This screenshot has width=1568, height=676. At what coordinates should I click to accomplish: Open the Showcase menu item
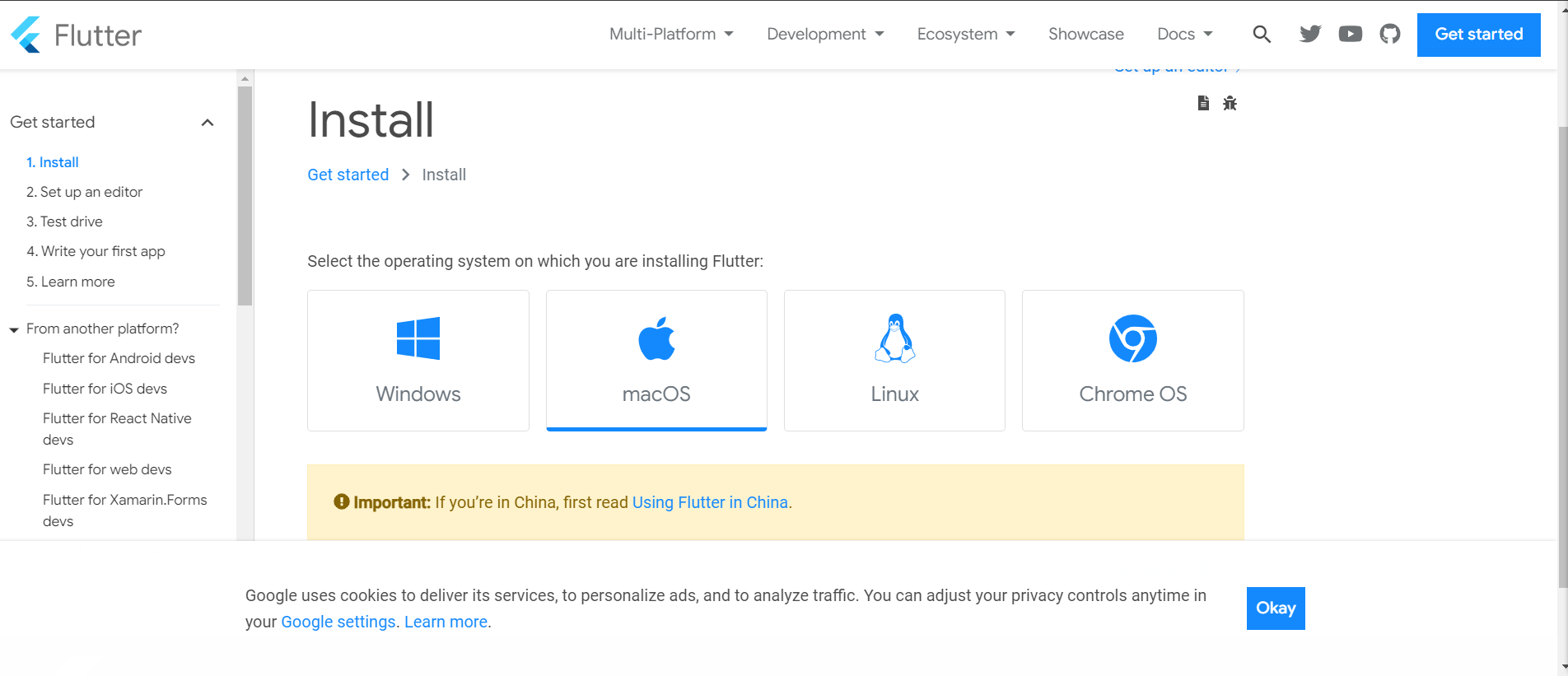1086,34
